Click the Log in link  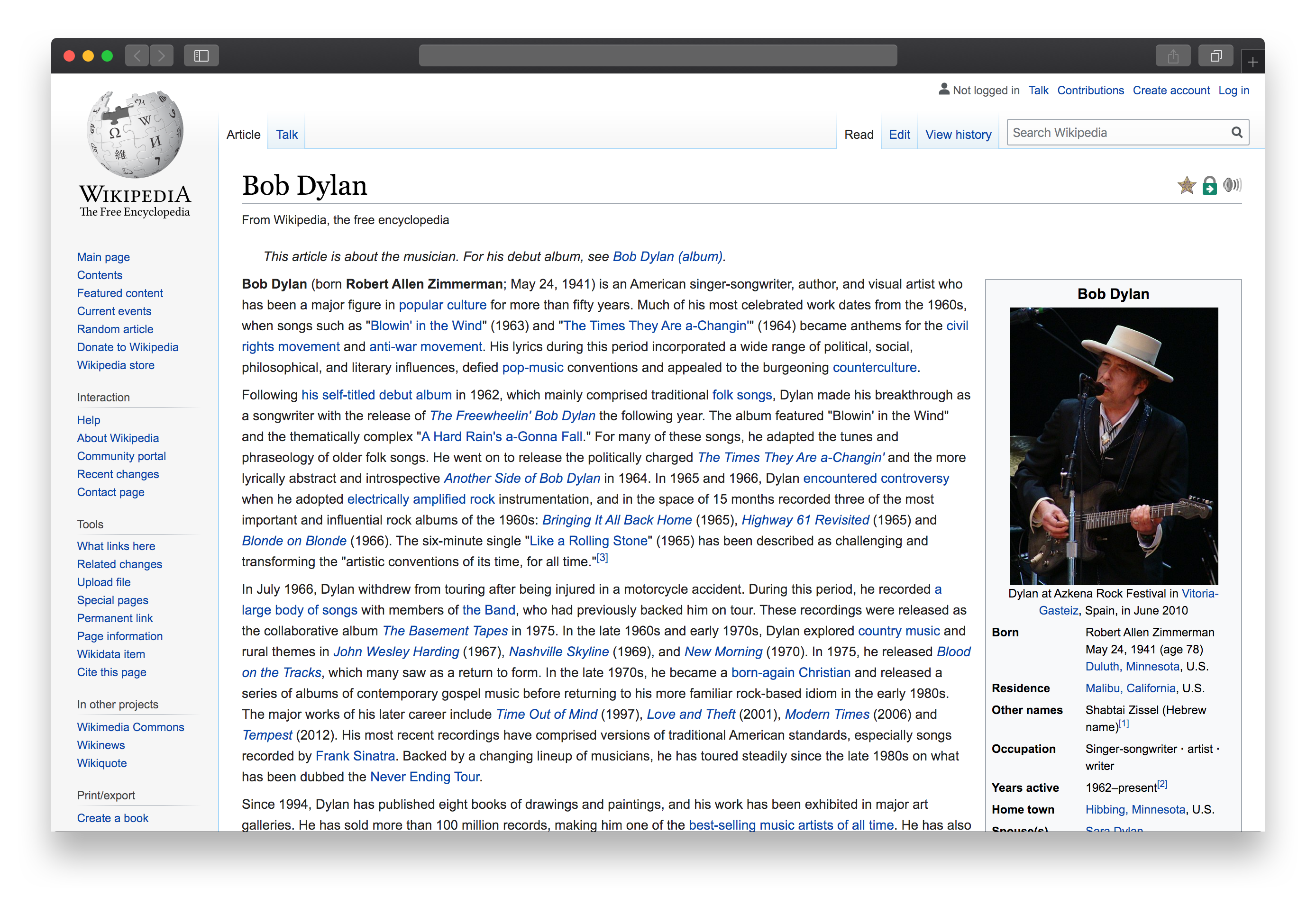tap(1234, 90)
